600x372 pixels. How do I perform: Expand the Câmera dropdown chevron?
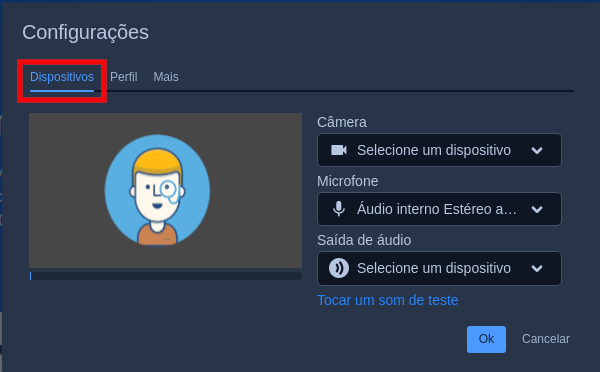click(x=537, y=150)
